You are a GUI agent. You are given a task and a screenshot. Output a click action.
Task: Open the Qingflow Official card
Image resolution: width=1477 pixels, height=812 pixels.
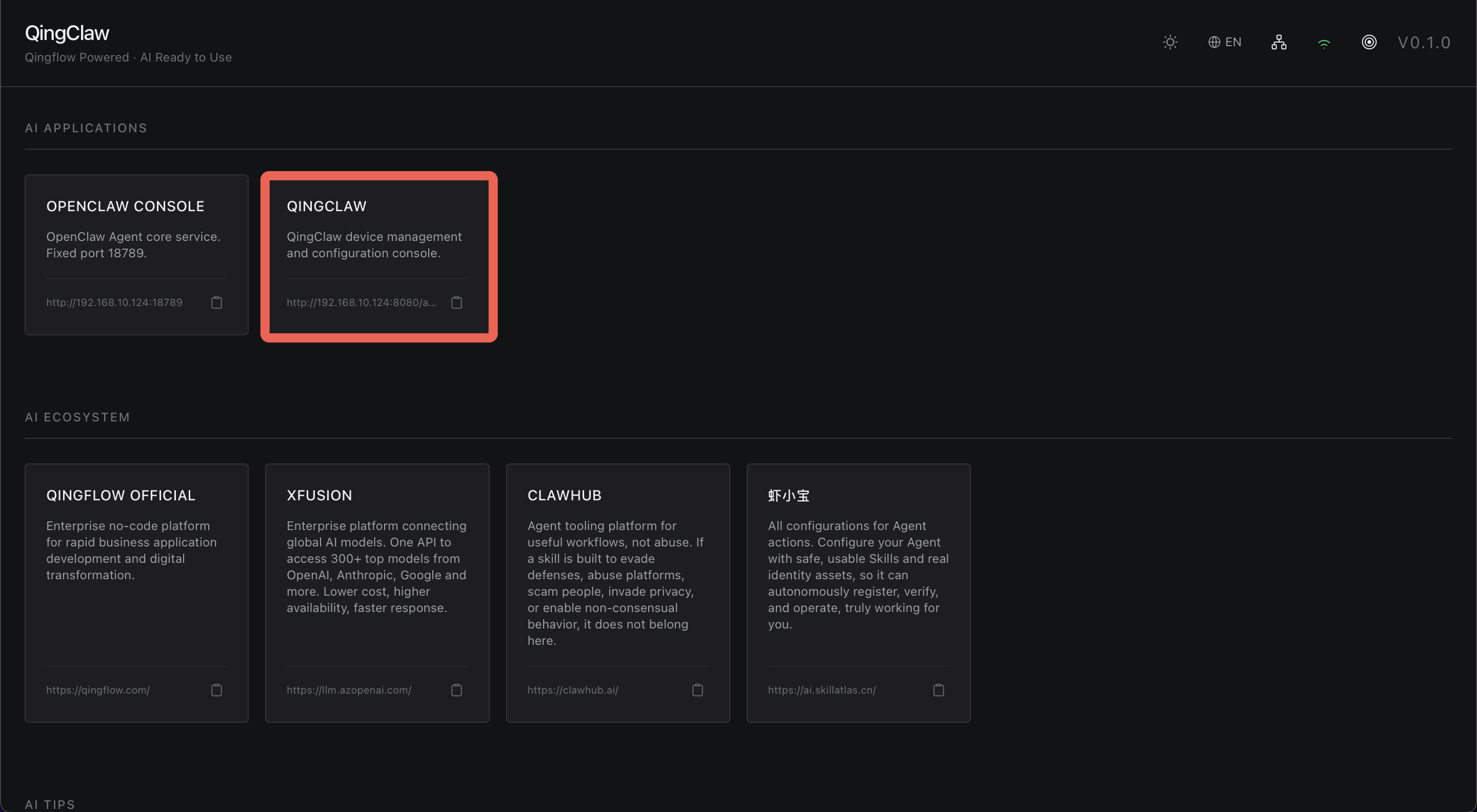[x=136, y=593]
